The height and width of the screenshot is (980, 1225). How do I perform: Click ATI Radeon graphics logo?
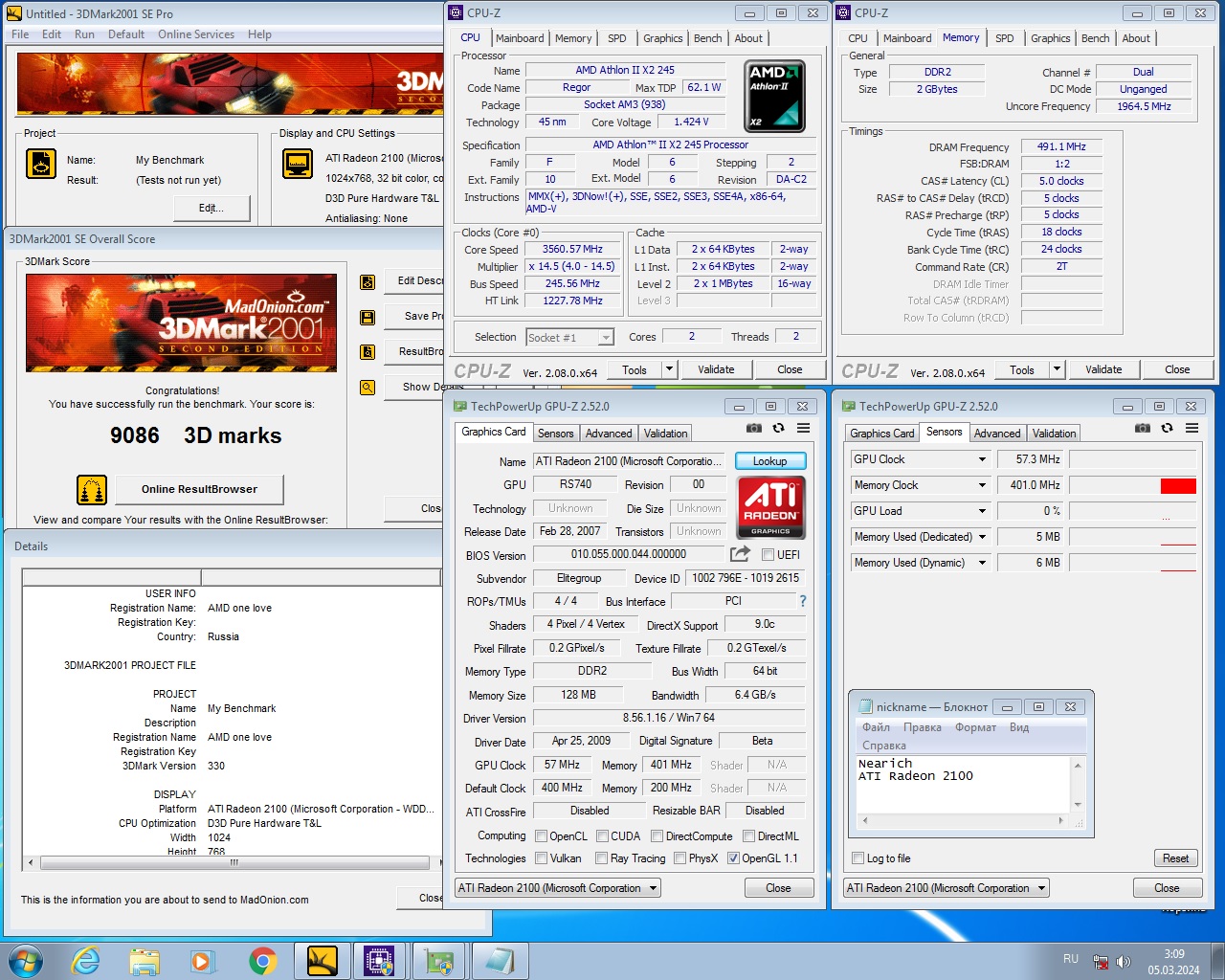(770, 507)
